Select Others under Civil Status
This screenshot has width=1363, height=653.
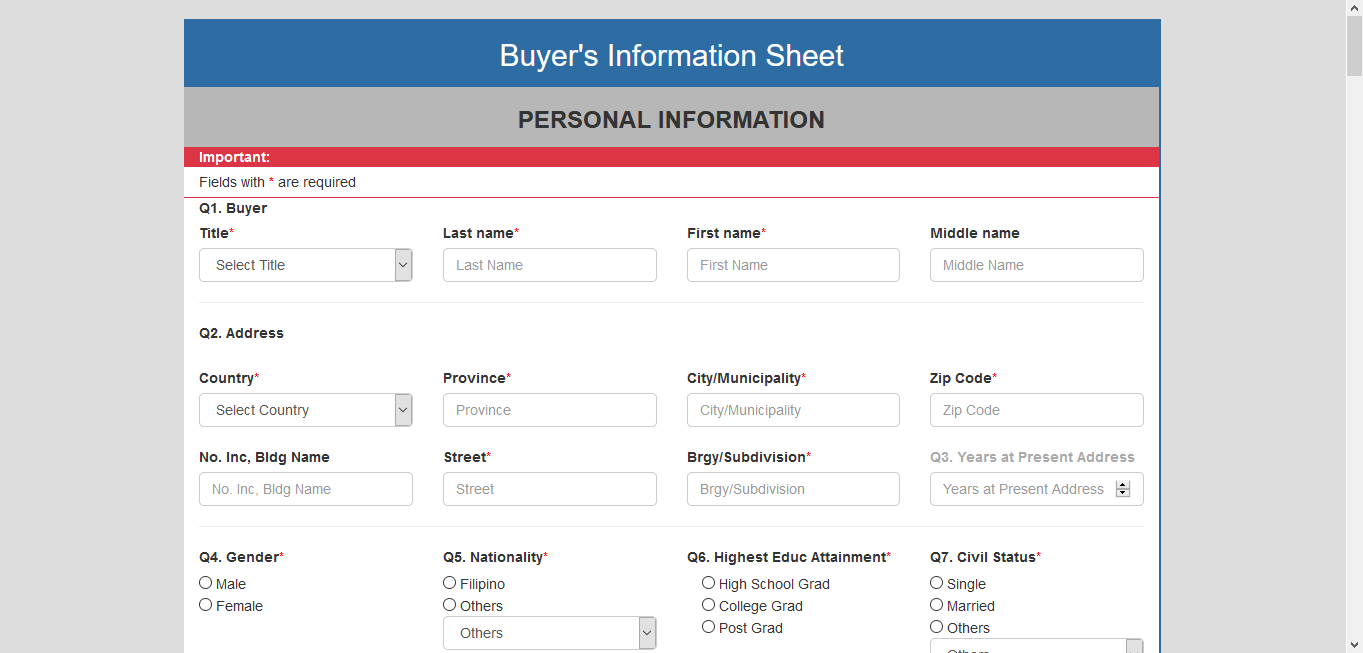[936, 626]
